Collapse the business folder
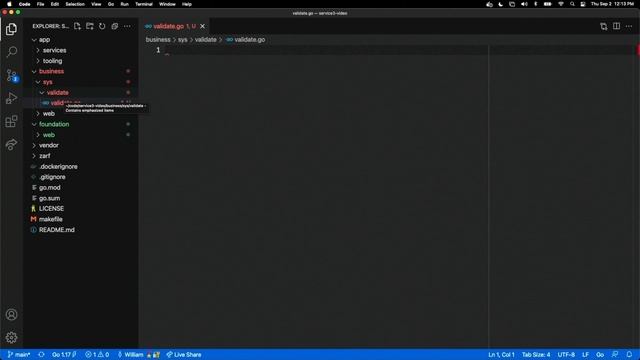Screen dimensions: 640x360 (x=81, y=71)
